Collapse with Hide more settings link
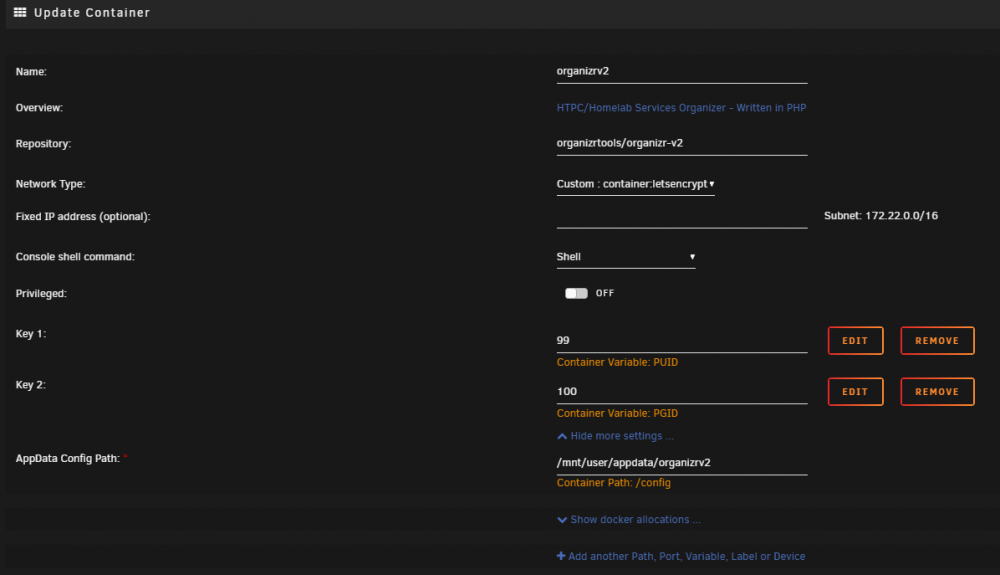The width and height of the screenshot is (1000, 575). point(615,436)
